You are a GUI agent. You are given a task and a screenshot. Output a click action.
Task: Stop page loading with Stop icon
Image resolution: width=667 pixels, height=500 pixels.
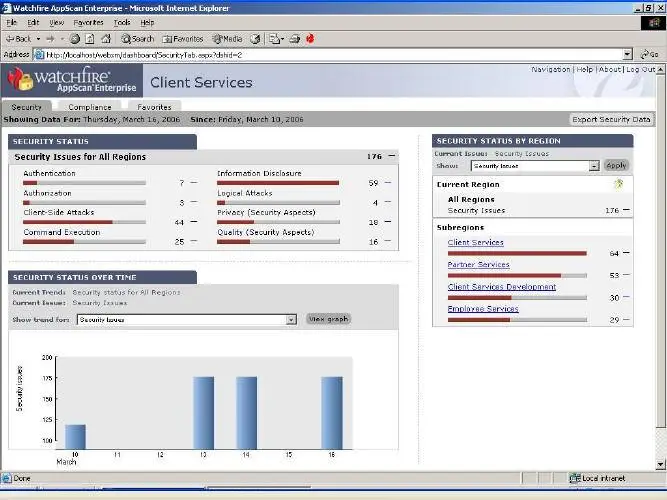point(75,39)
